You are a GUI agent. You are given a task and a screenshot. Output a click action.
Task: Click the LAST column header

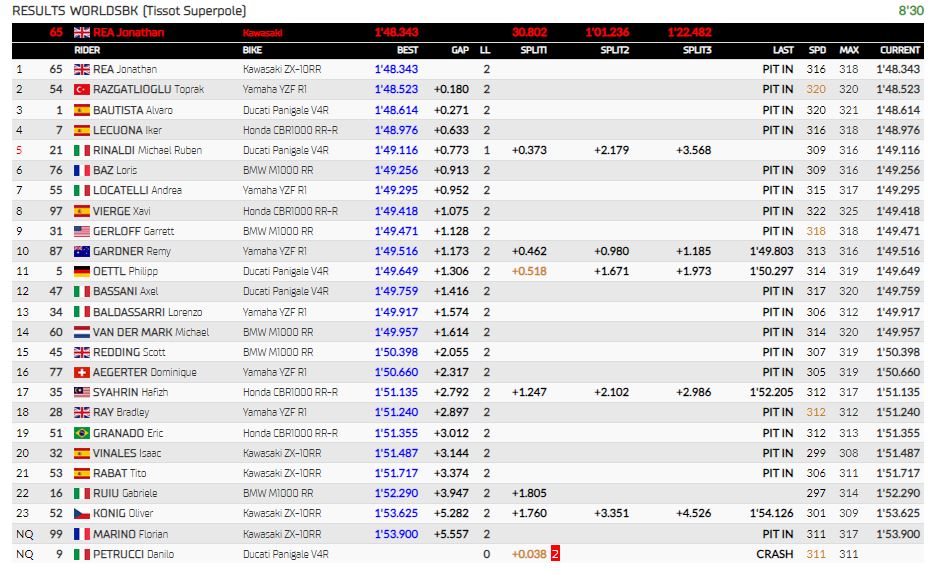pos(783,50)
